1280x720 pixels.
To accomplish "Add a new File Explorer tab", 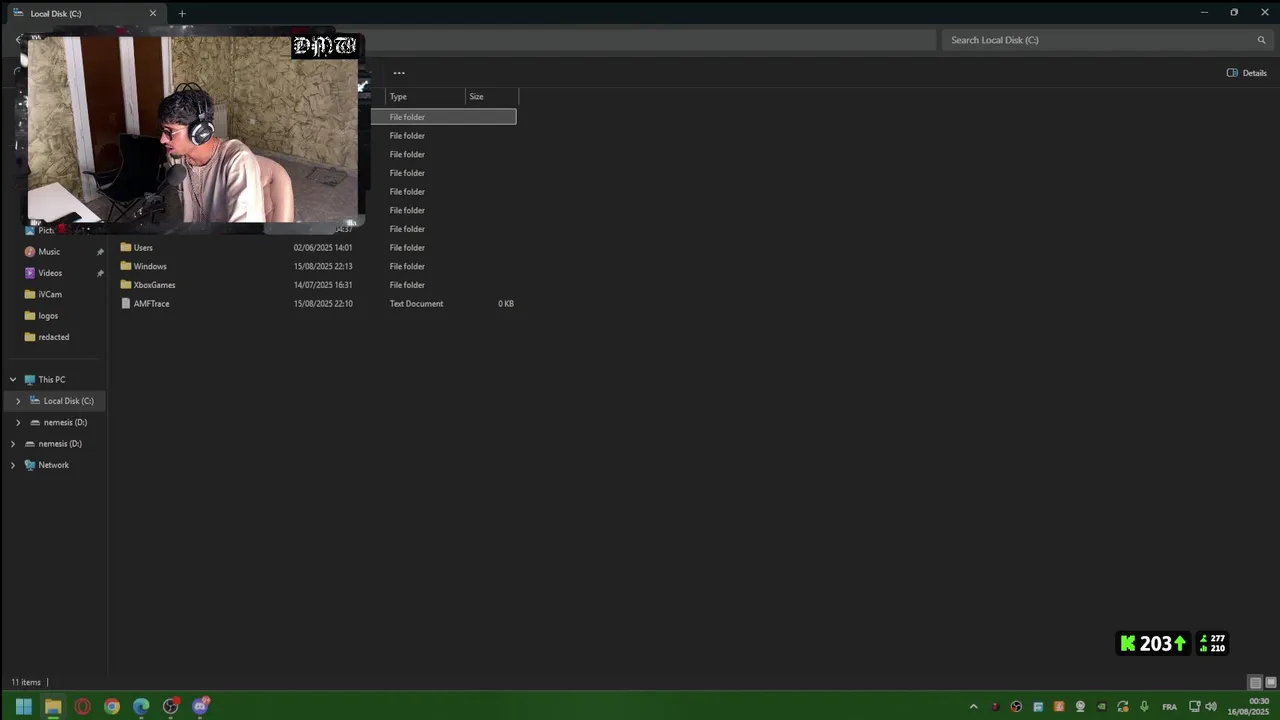I will (x=182, y=14).
